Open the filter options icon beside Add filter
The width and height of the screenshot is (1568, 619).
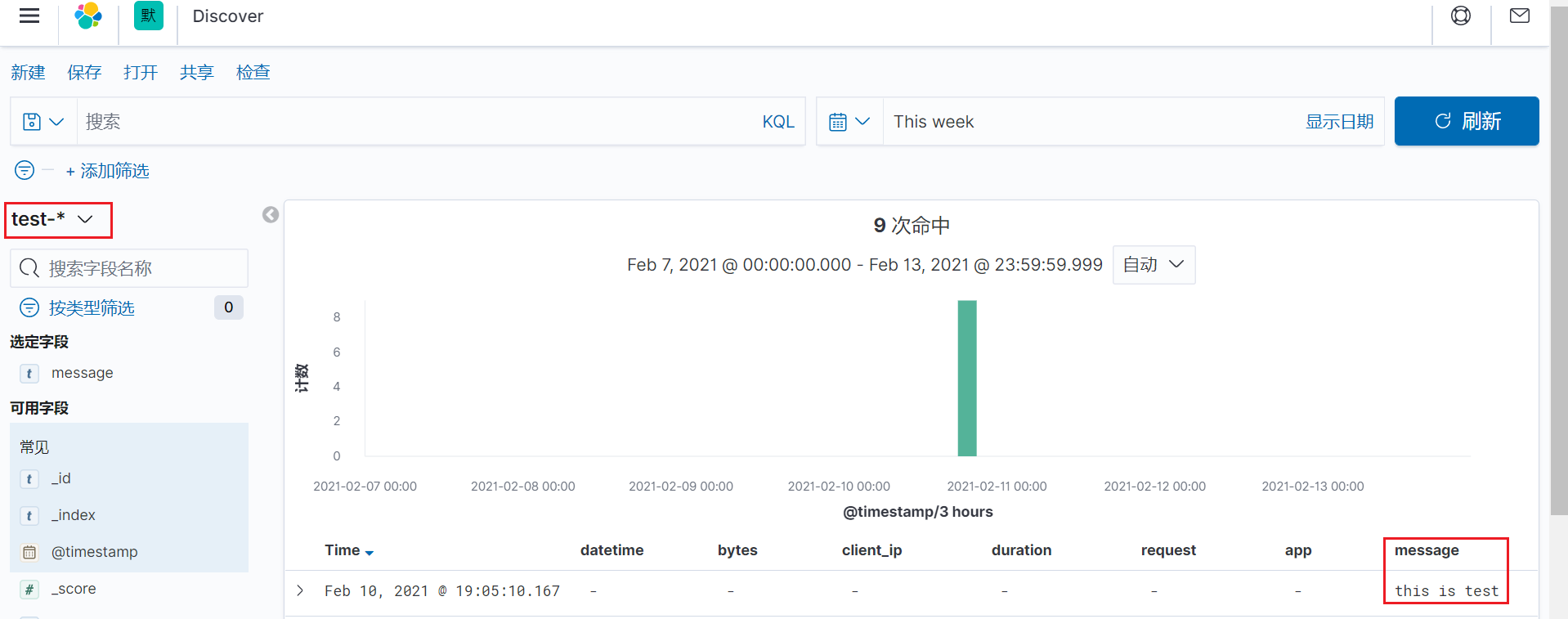(25, 170)
